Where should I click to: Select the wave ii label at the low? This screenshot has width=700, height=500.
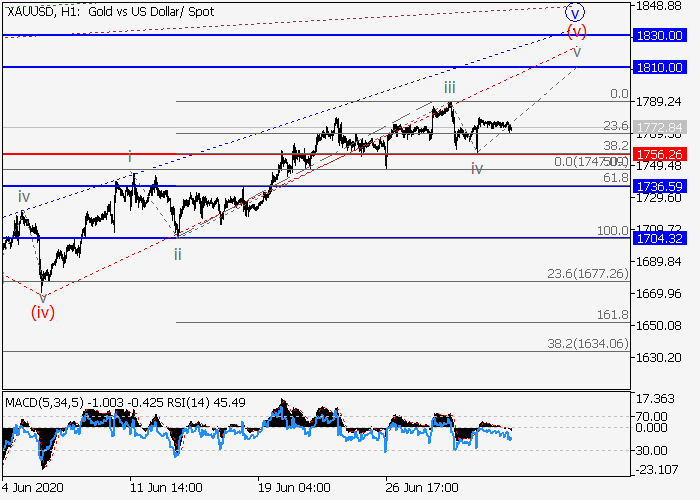coord(177,254)
